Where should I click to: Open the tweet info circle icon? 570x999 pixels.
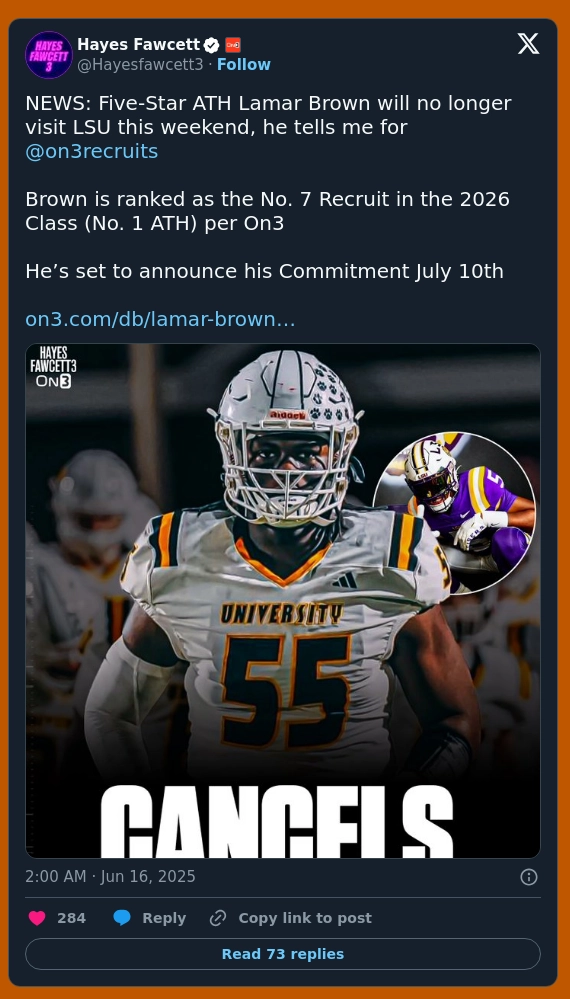click(529, 877)
